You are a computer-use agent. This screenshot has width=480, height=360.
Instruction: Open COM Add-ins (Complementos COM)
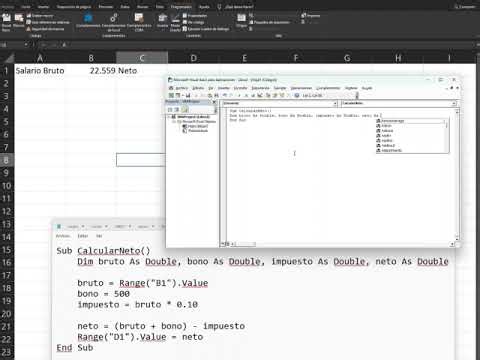click(x=139, y=22)
